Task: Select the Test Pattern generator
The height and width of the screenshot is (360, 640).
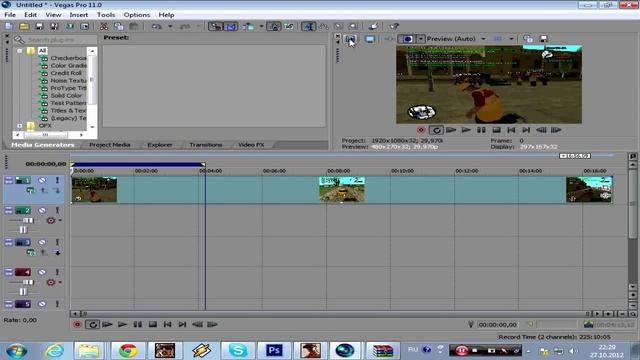Action: coord(68,103)
